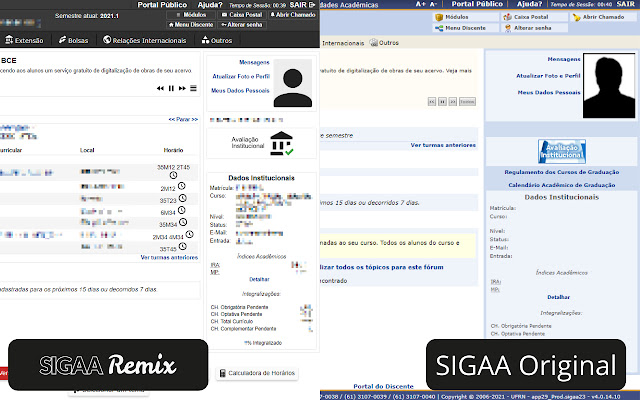
Task: Click Alterar senha icon in SIGAA Original
Action: (507, 28)
